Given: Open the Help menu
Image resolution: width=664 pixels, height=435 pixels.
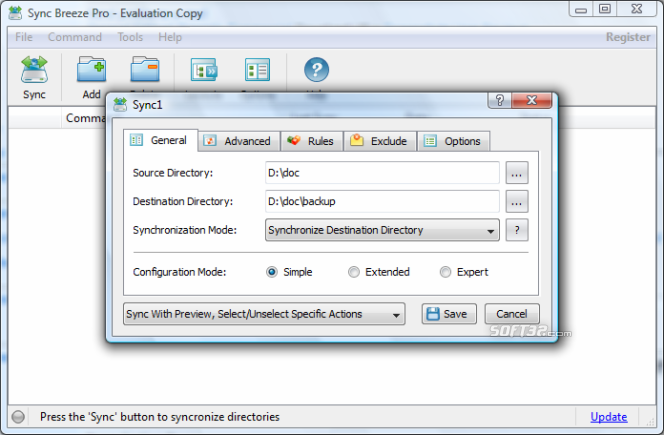Looking at the screenshot, I should click(x=170, y=37).
